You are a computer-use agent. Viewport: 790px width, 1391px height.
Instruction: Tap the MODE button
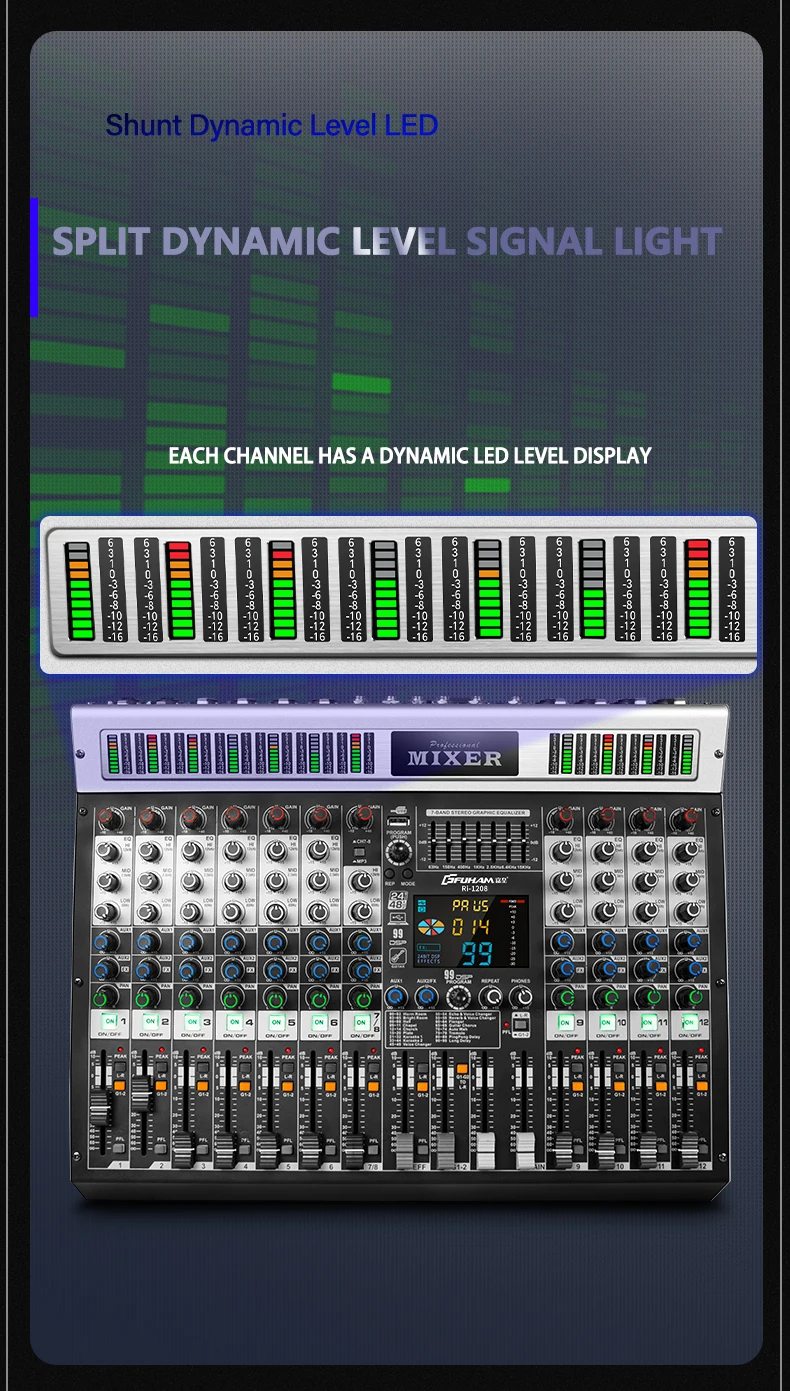pyautogui.click(x=408, y=875)
